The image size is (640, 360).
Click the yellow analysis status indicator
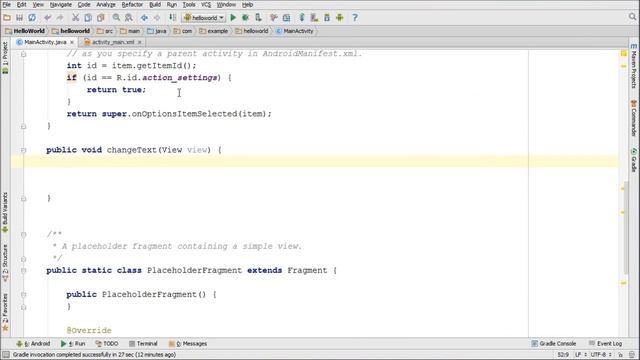[x=624, y=53]
